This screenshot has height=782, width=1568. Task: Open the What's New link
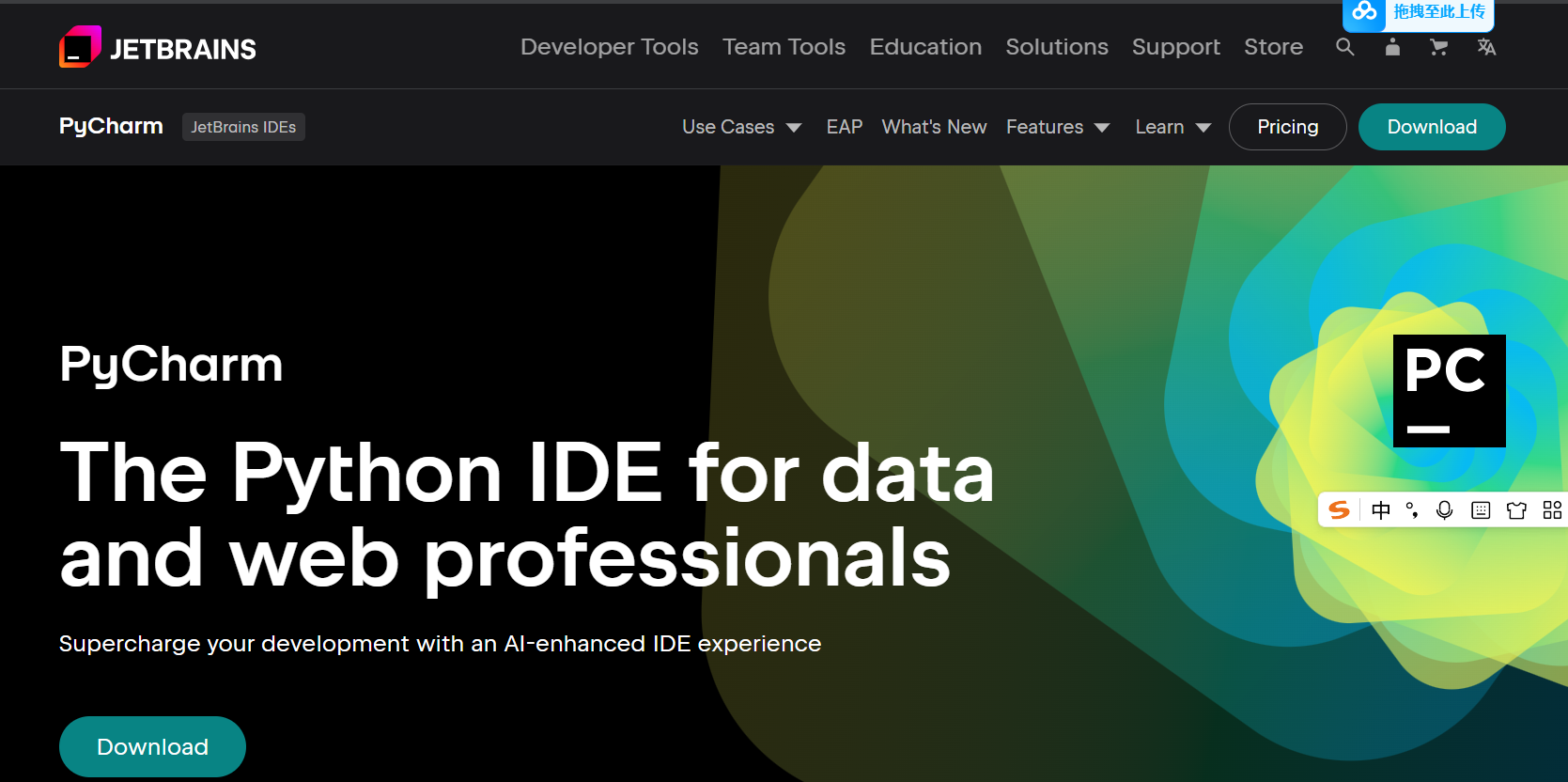coord(934,127)
